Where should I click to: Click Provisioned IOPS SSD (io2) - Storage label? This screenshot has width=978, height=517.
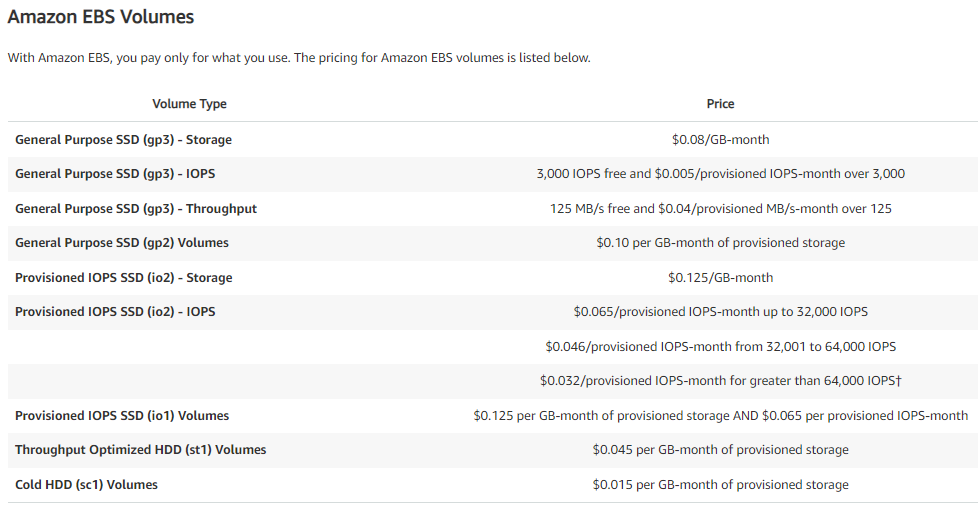click(x=123, y=278)
